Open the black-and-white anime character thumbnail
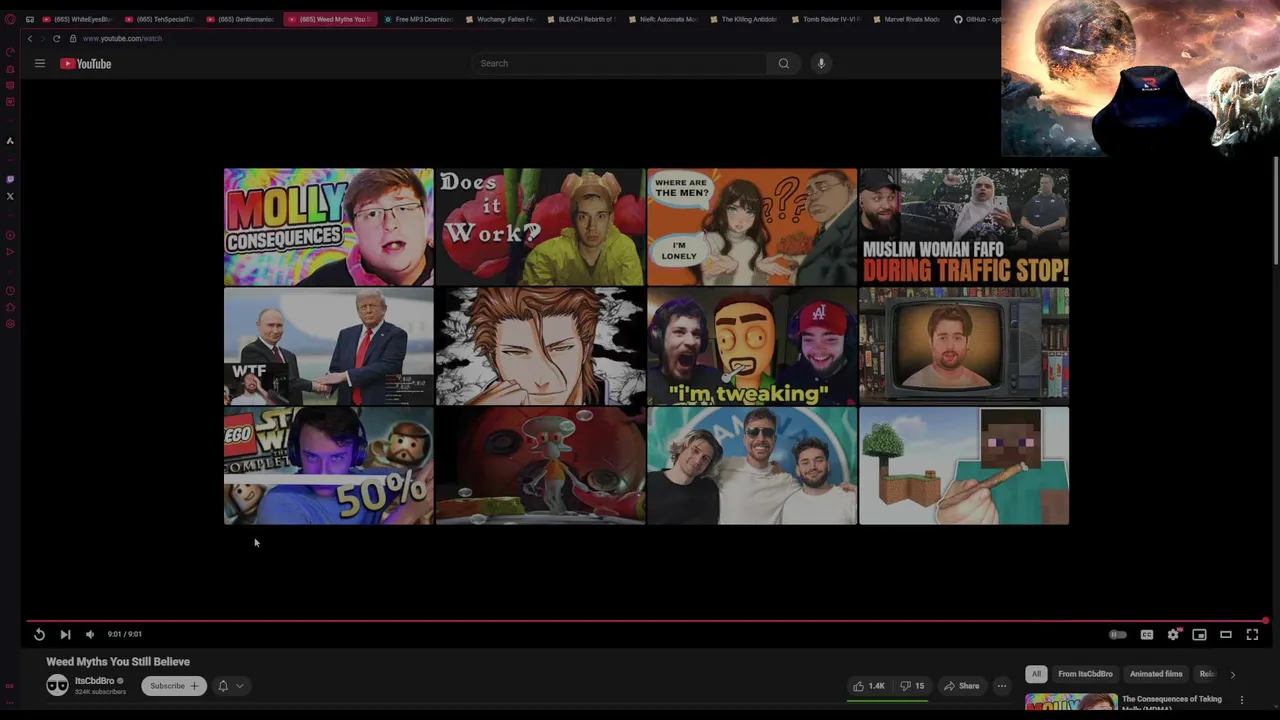The width and height of the screenshot is (1280, 720). (x=540, y=346)
